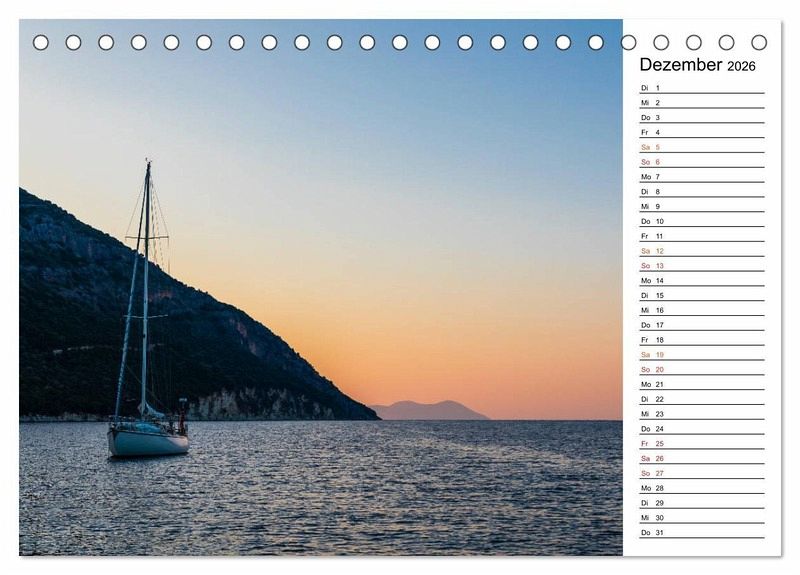Screen dimensions: 800x575
Task: Click the sailboat hull on the water
Action: click(147, 441)
